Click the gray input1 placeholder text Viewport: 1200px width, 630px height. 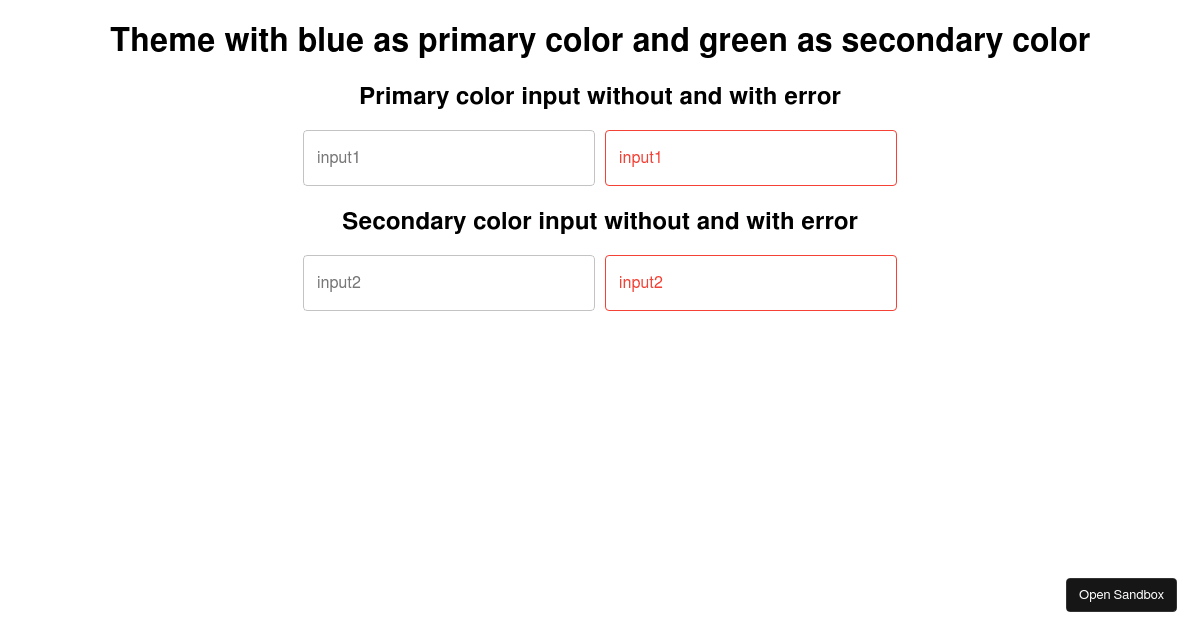pos(338,158)
